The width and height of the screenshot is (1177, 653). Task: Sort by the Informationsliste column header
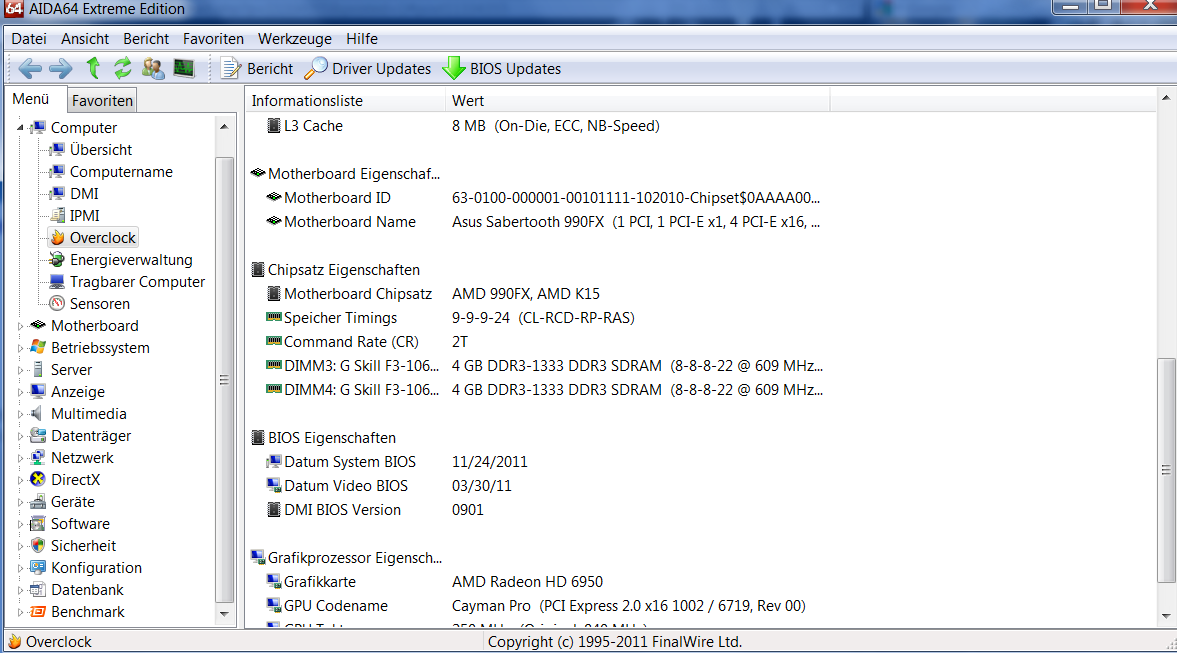(x=346, y=101)
